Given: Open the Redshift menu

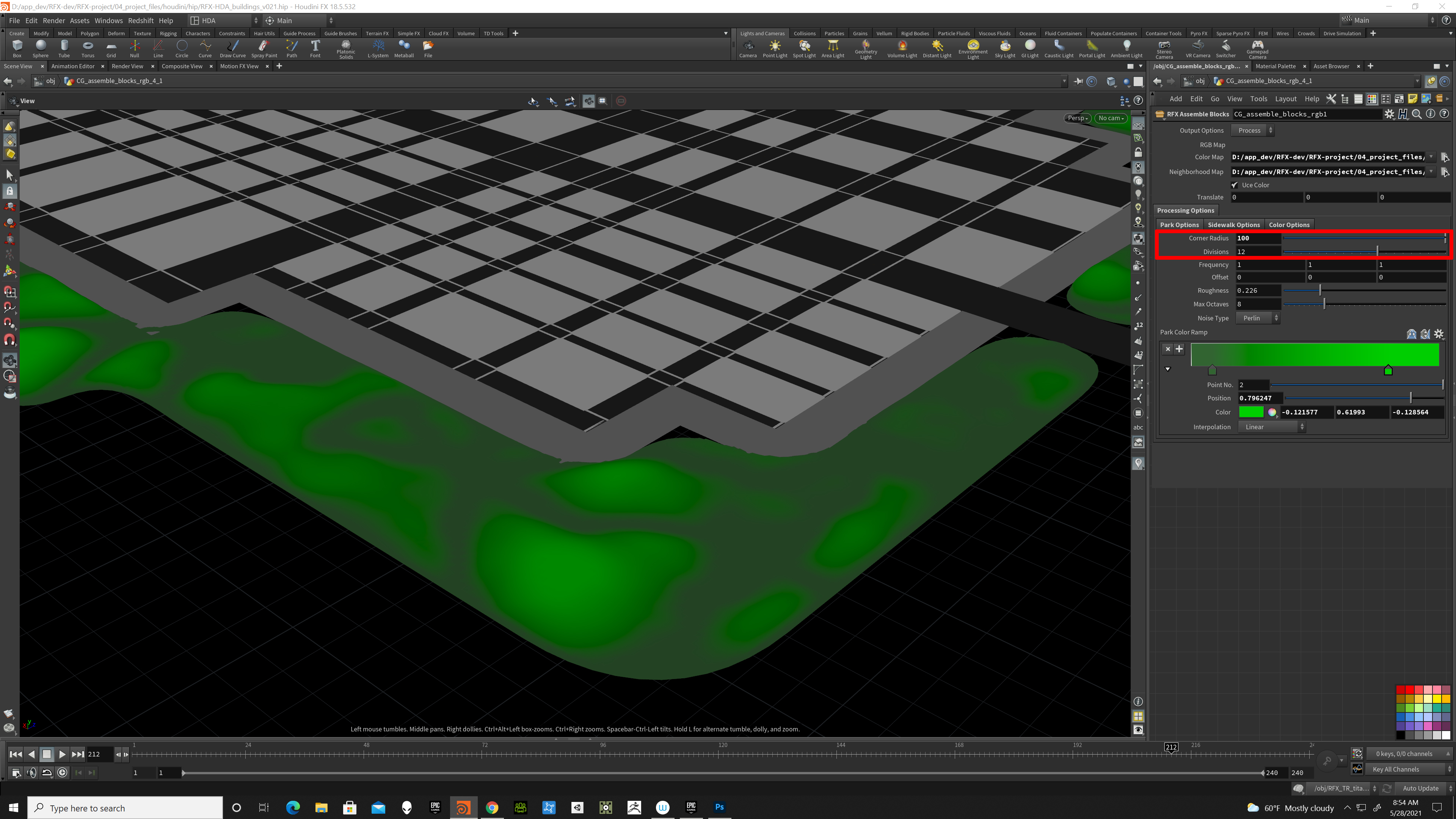Looking at the screenshot, I should (141, 20).
